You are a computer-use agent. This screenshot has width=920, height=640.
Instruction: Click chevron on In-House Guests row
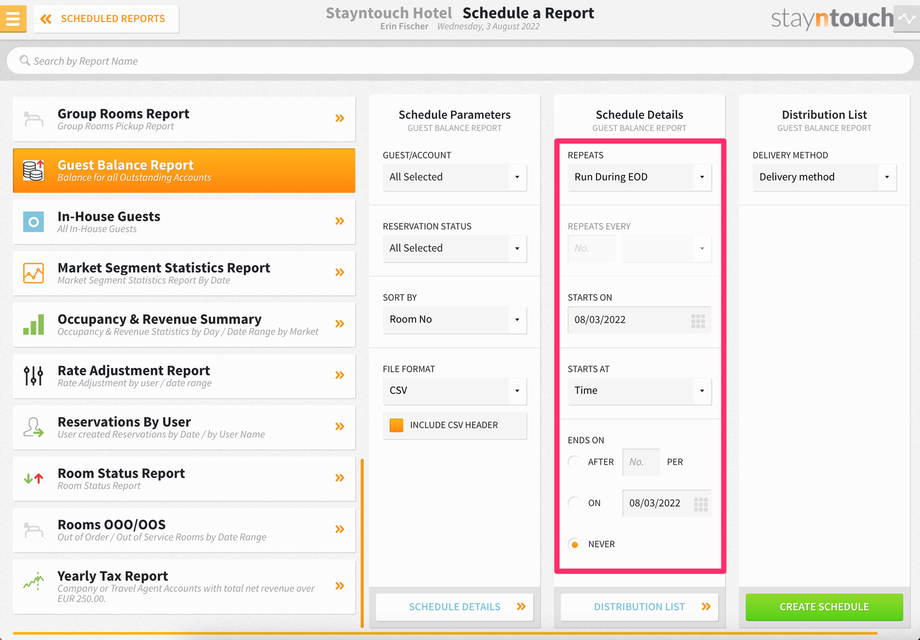point(340,221)
